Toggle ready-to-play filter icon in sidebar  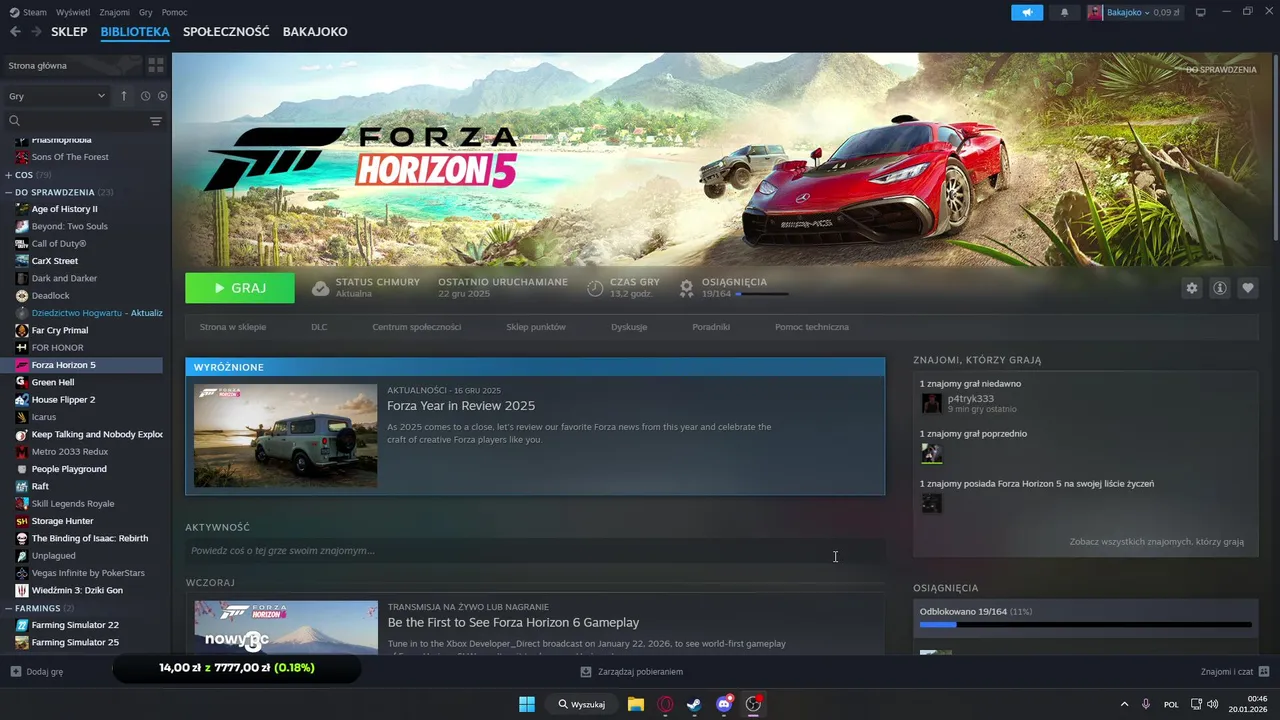tap(163, 96)
